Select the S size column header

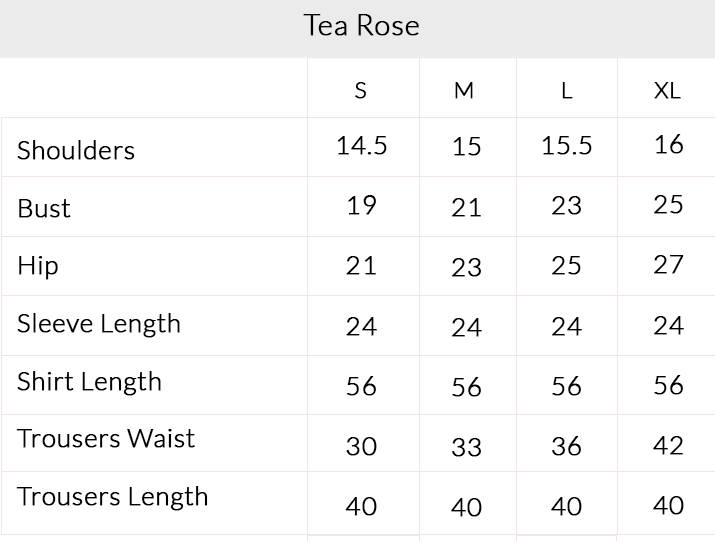(361, 91)
